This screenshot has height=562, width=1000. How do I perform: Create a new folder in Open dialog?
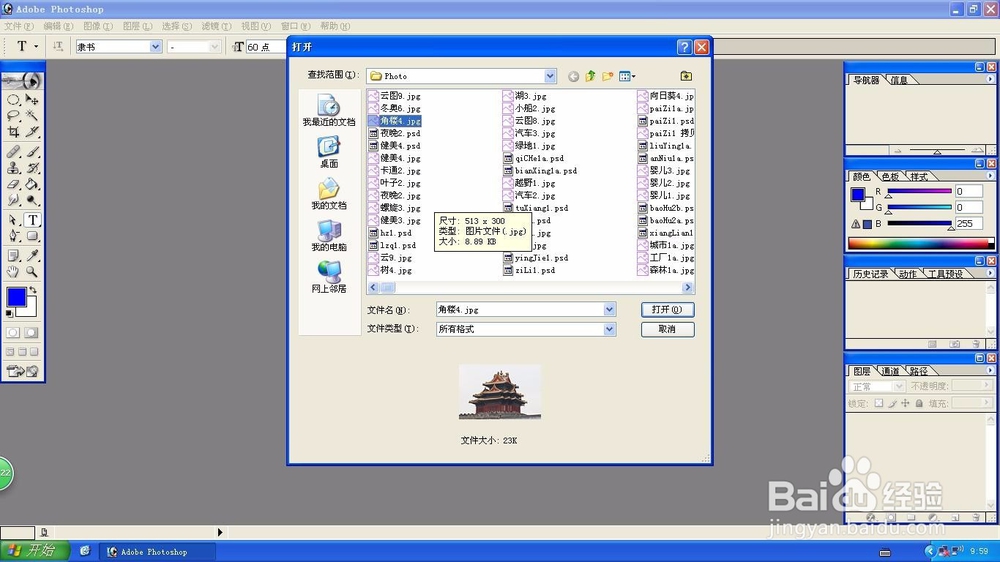pos(607,76)
